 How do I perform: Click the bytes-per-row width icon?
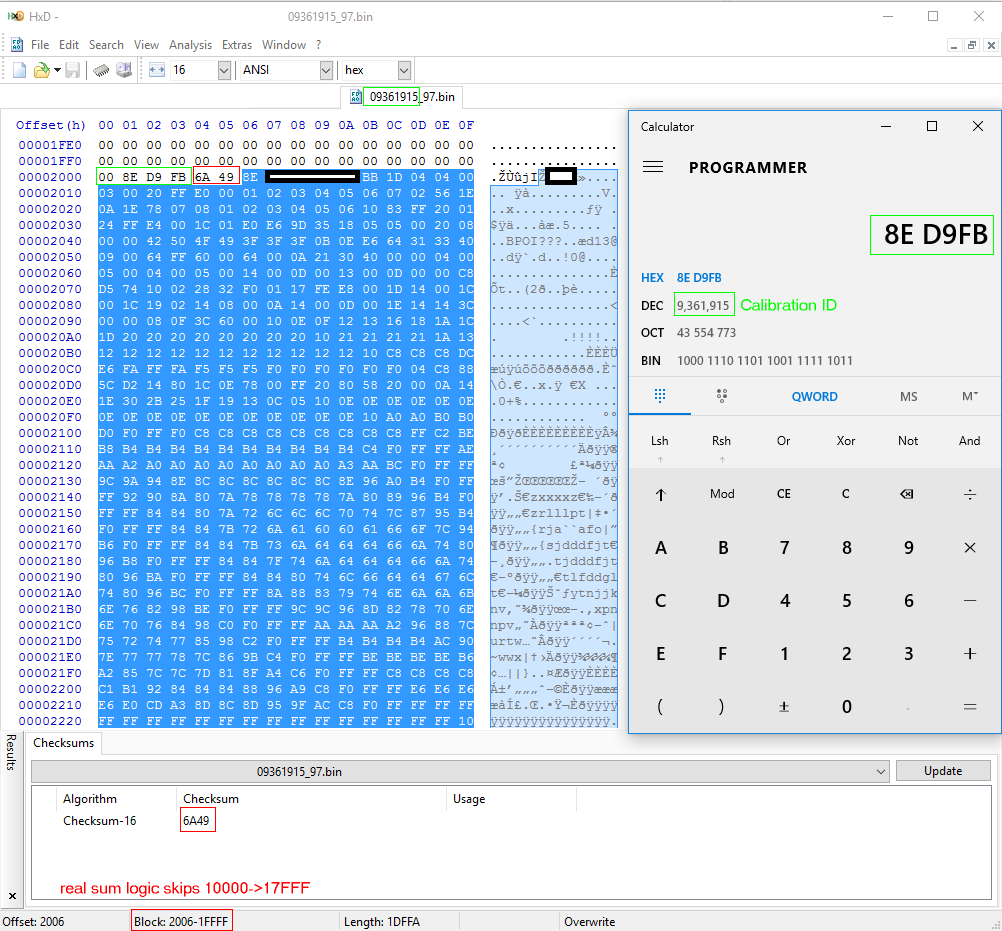(157, 70)
